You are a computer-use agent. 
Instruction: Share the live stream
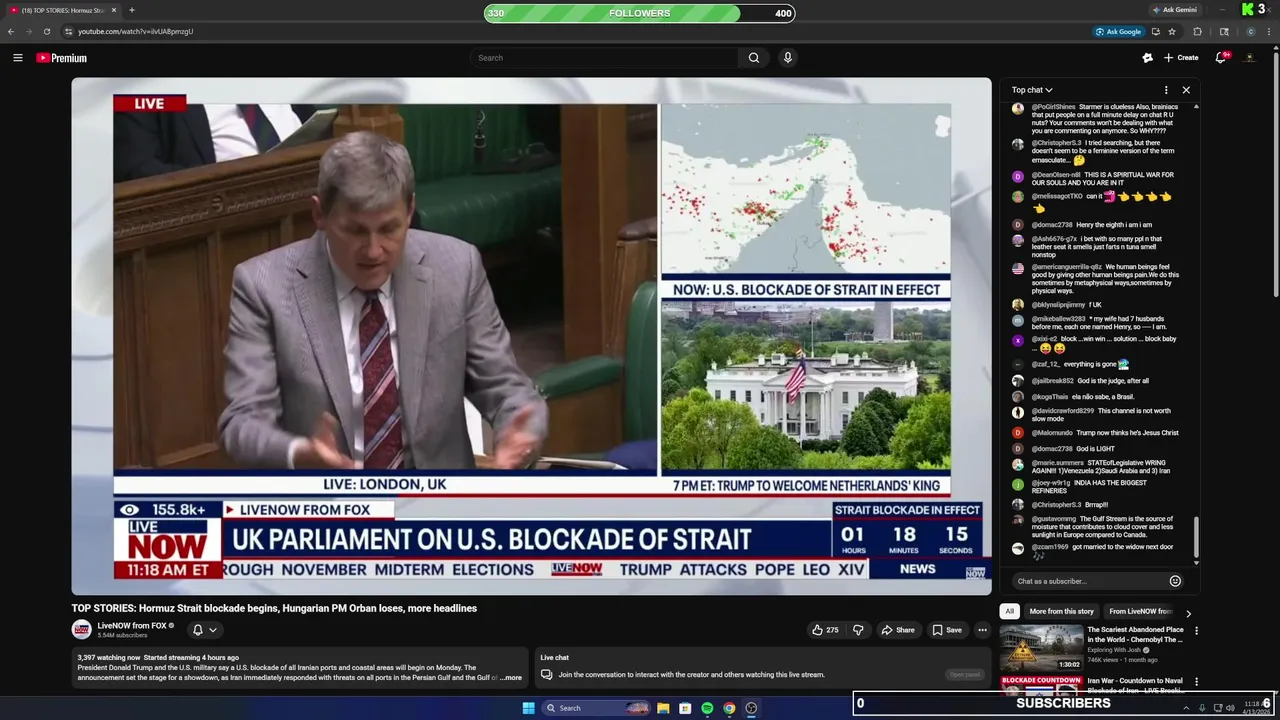point(897,630)
